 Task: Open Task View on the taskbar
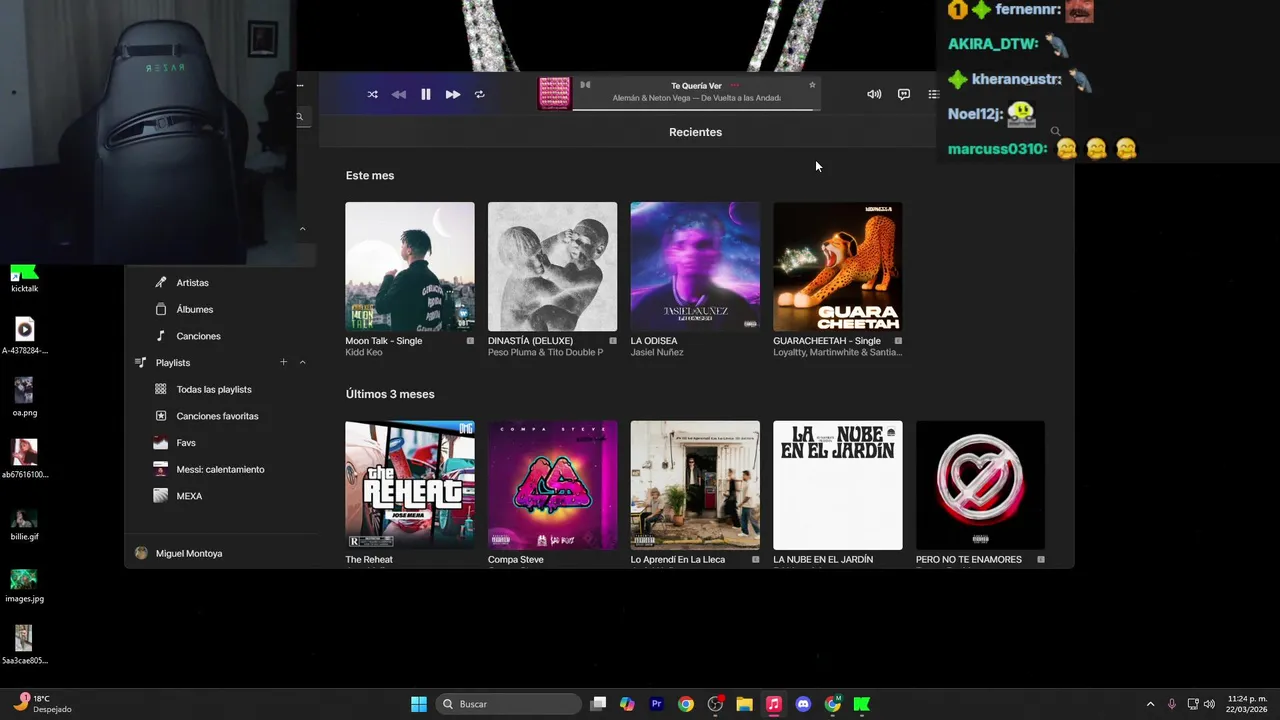(598, 704)
